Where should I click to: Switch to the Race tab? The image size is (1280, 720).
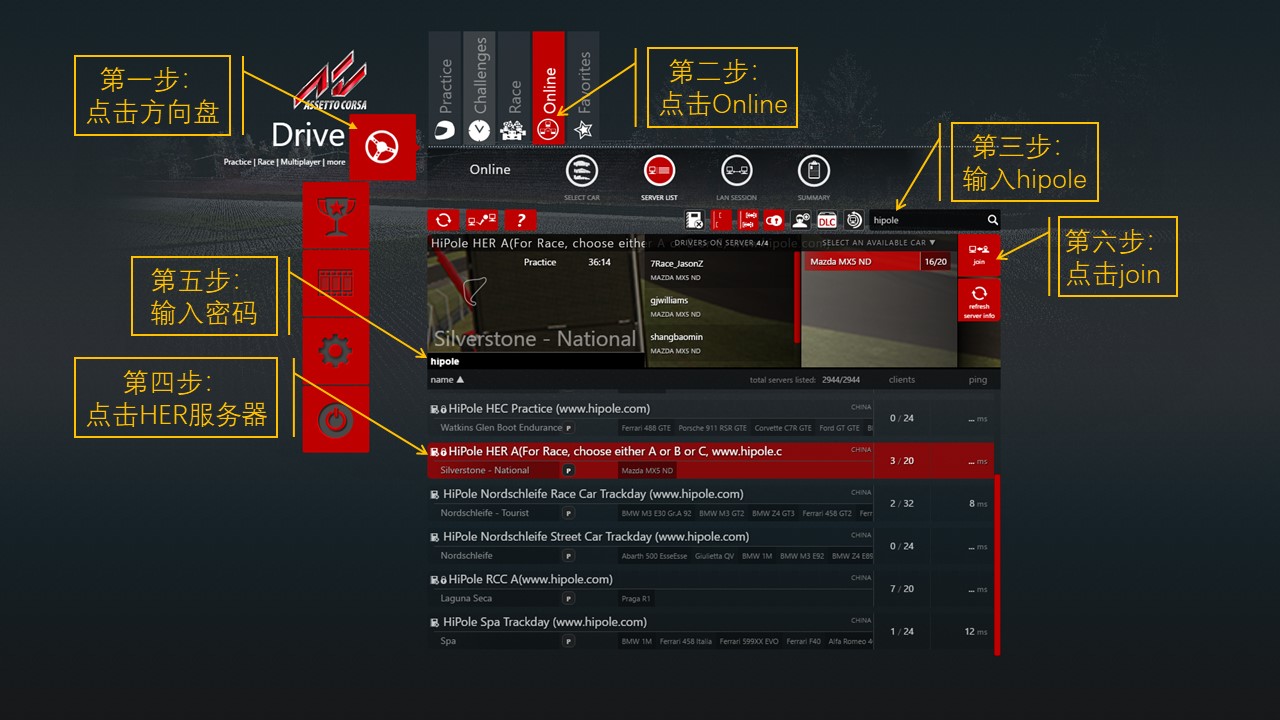pos(514,88)
